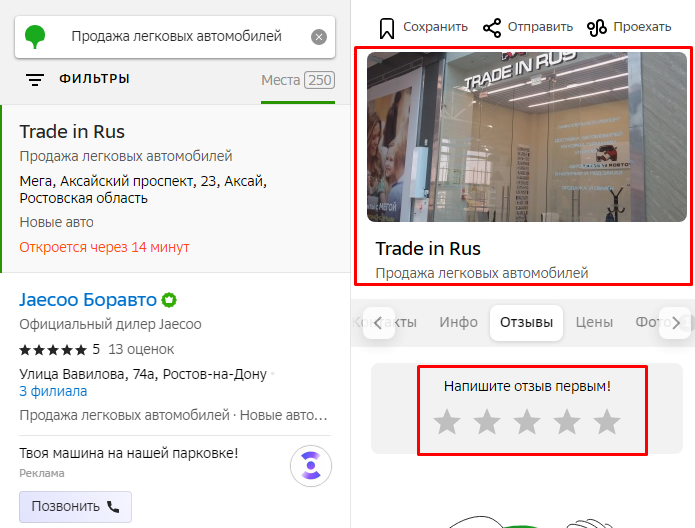
Task: Switch to the Цены tab
Action: click(x=594, y=322)
